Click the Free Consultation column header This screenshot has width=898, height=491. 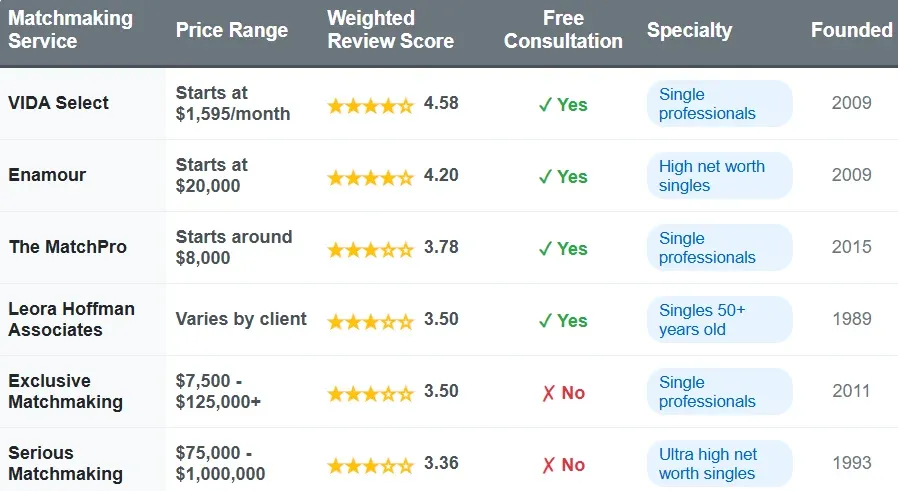tap(563, 30)
